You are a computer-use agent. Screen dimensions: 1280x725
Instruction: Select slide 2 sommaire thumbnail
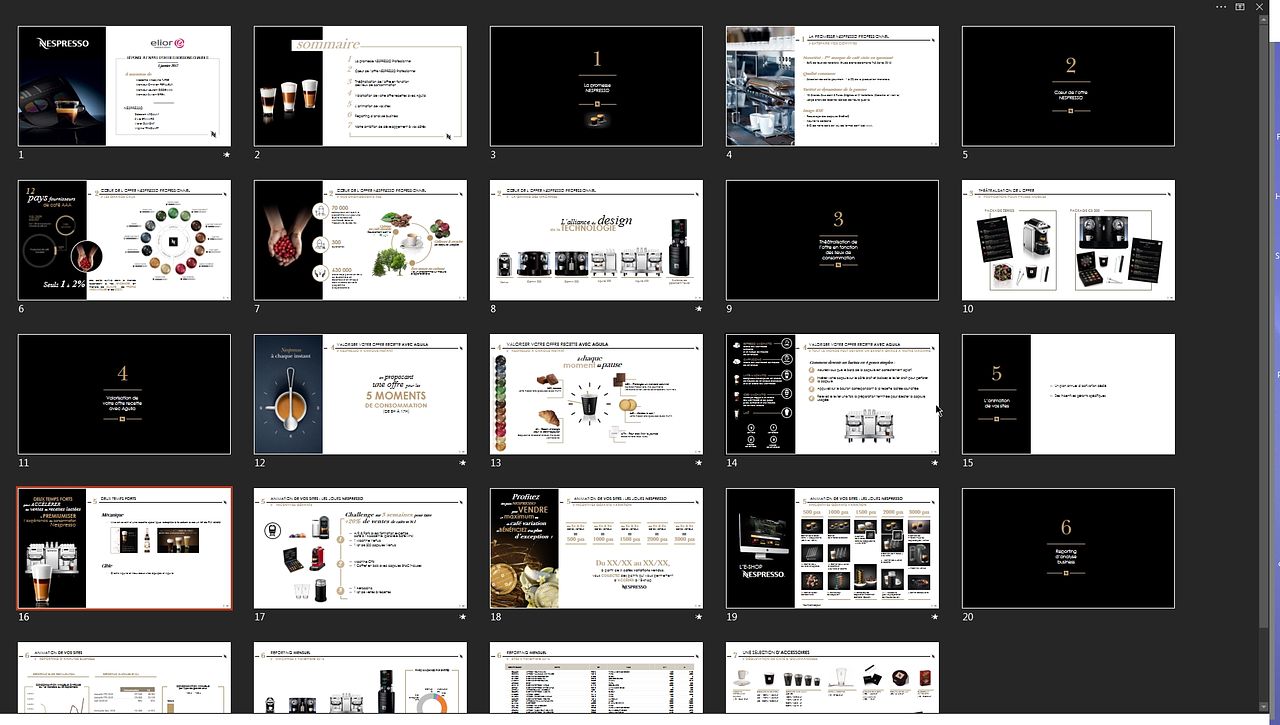pos(360,86)
